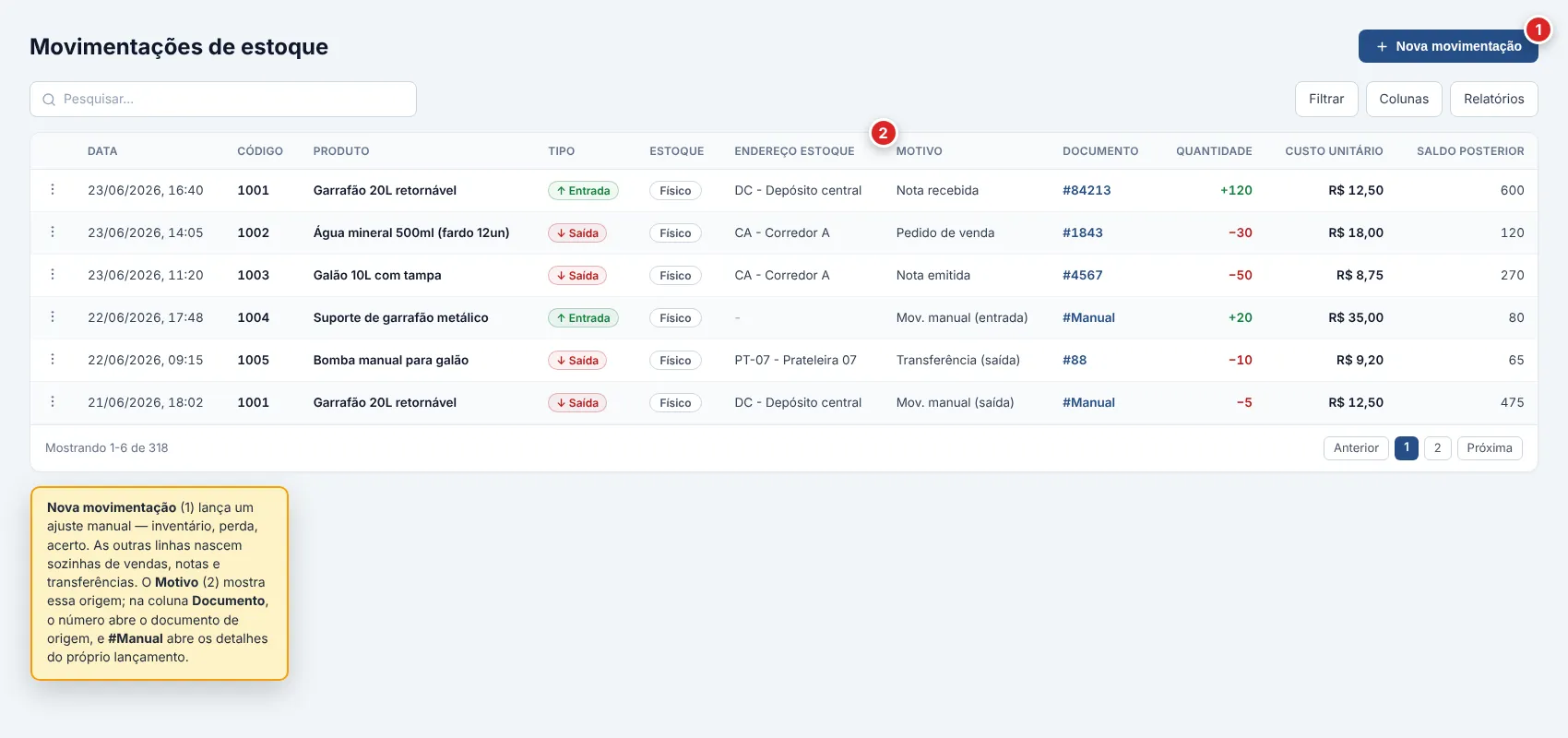Click Físico badge in Bomba manual row
The image size is (1568, 738).
pyautogui.click(x=675, y=361)
